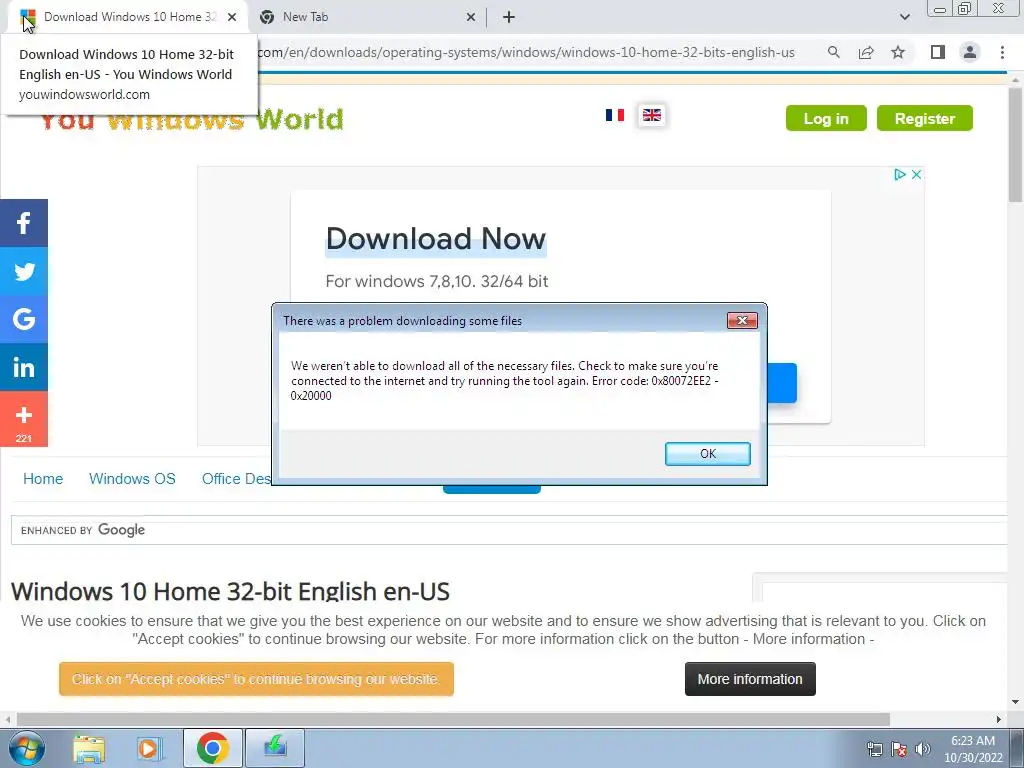Click More information cookie button

click(750, 679)
